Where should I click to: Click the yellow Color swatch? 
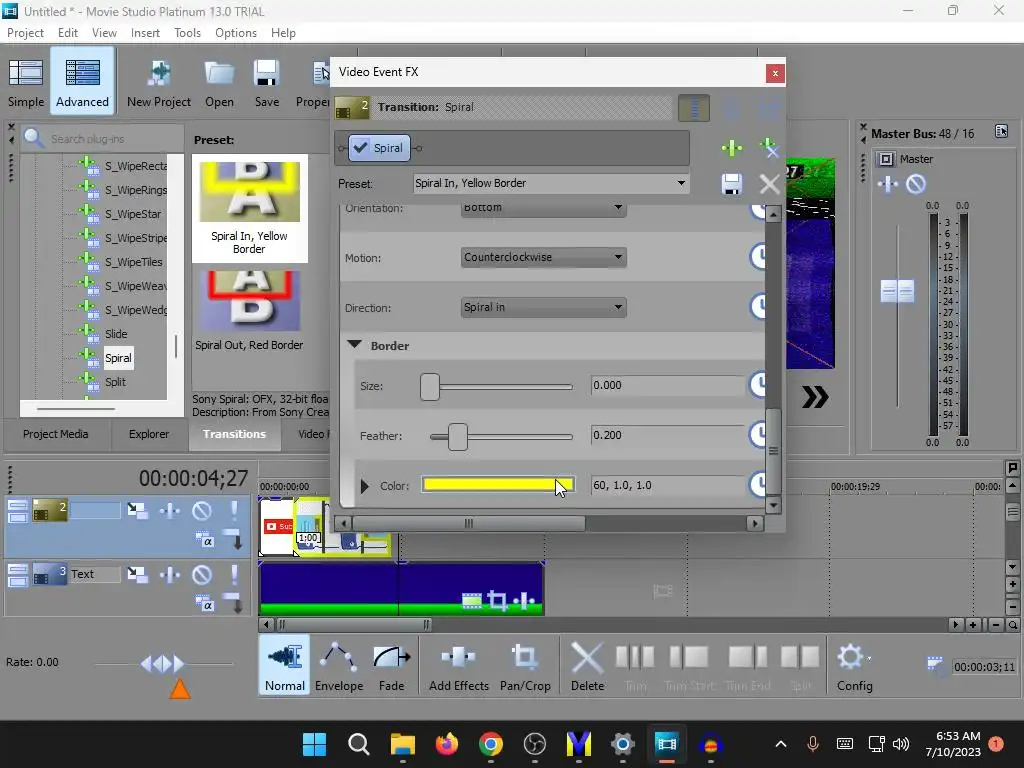tap(498, 485)
